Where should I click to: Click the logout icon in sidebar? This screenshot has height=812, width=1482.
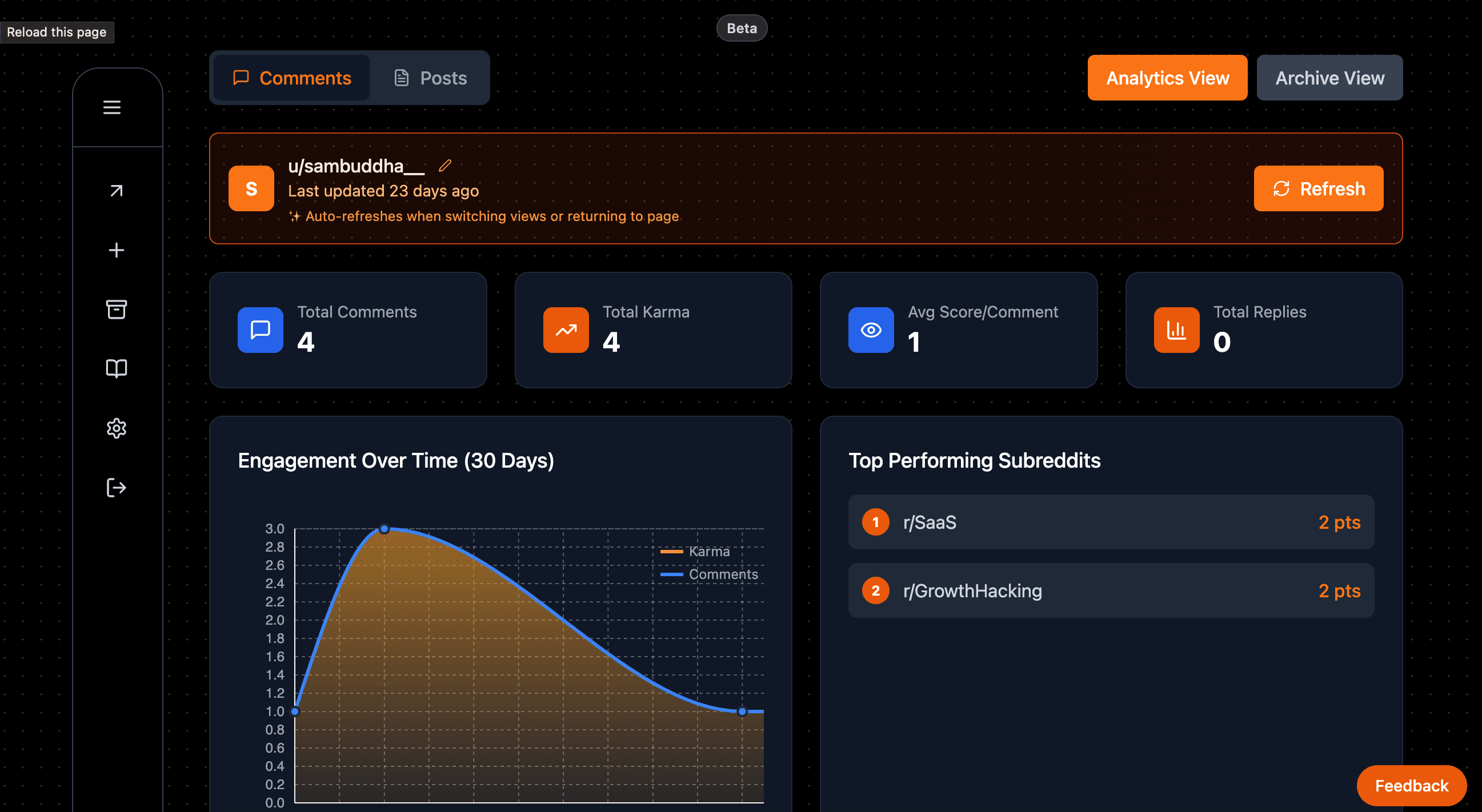(116, 488)
